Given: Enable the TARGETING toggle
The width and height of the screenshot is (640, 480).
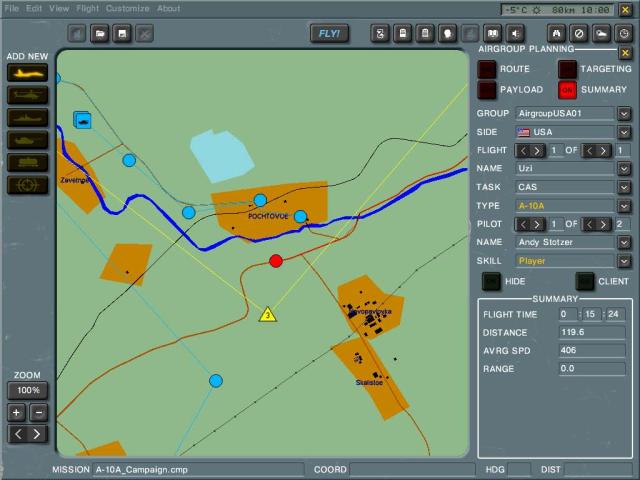Looking at the screenshot, I should click(x=567, y=69).
